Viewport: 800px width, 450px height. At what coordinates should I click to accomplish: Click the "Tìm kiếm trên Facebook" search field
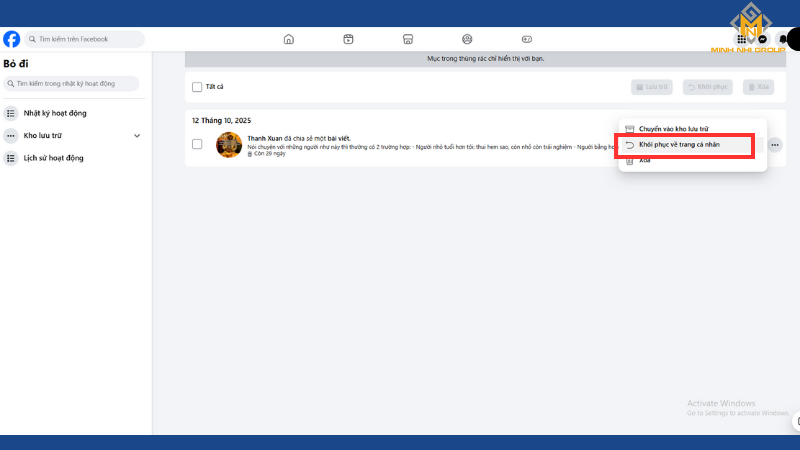point(88,39)
